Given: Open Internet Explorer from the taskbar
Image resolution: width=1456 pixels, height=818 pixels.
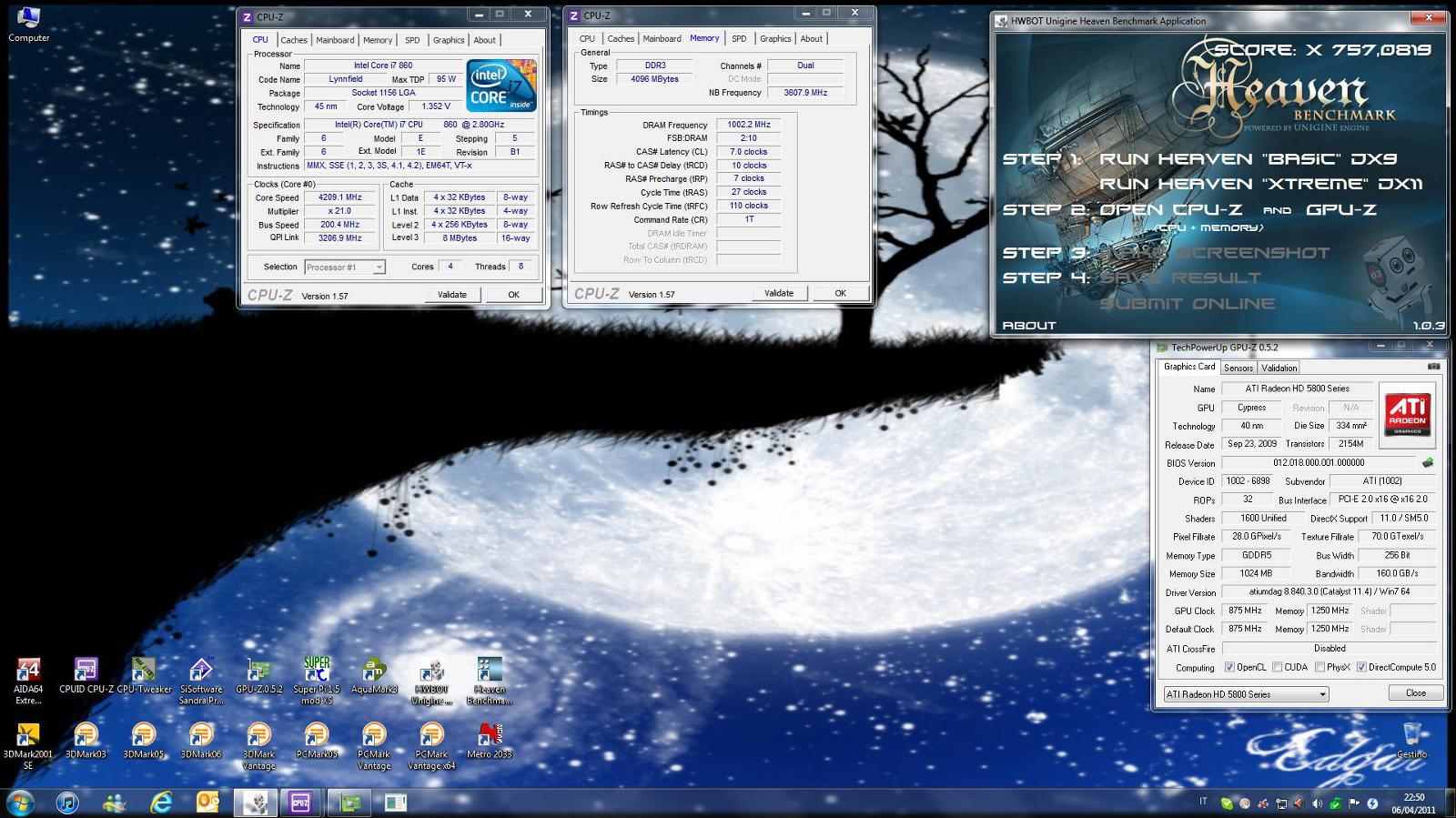Looking at the screenshot, I should click(x=161, y=803).
